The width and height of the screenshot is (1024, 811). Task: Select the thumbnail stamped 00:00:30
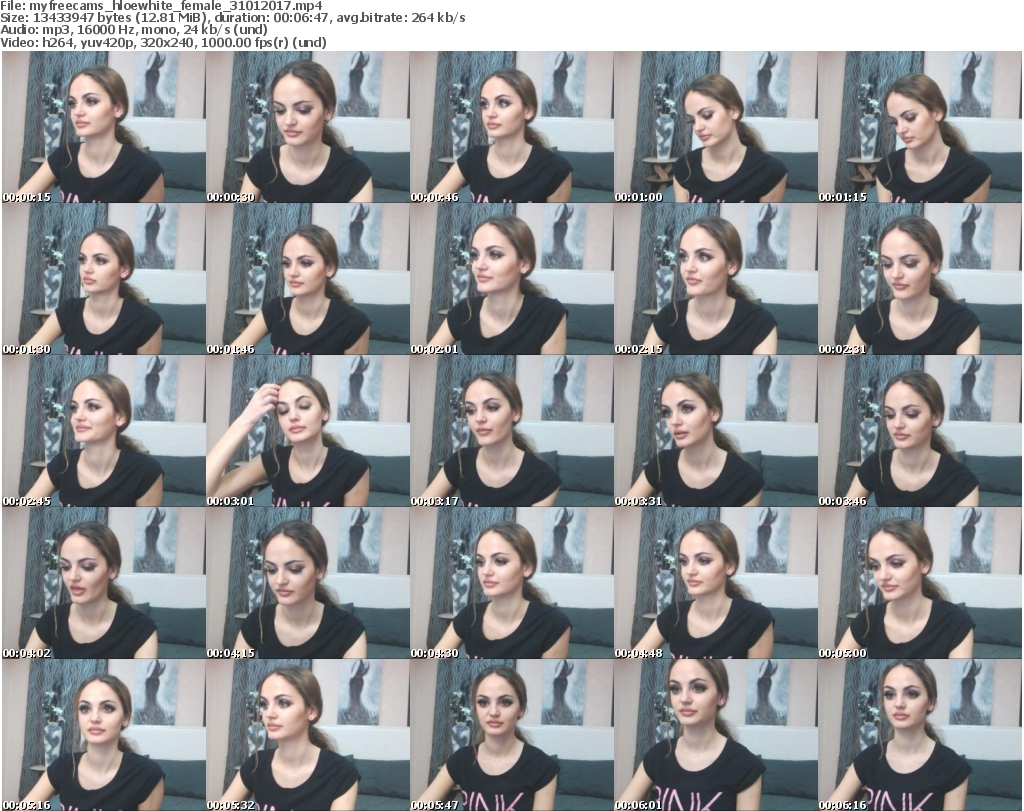pos(308,127)
